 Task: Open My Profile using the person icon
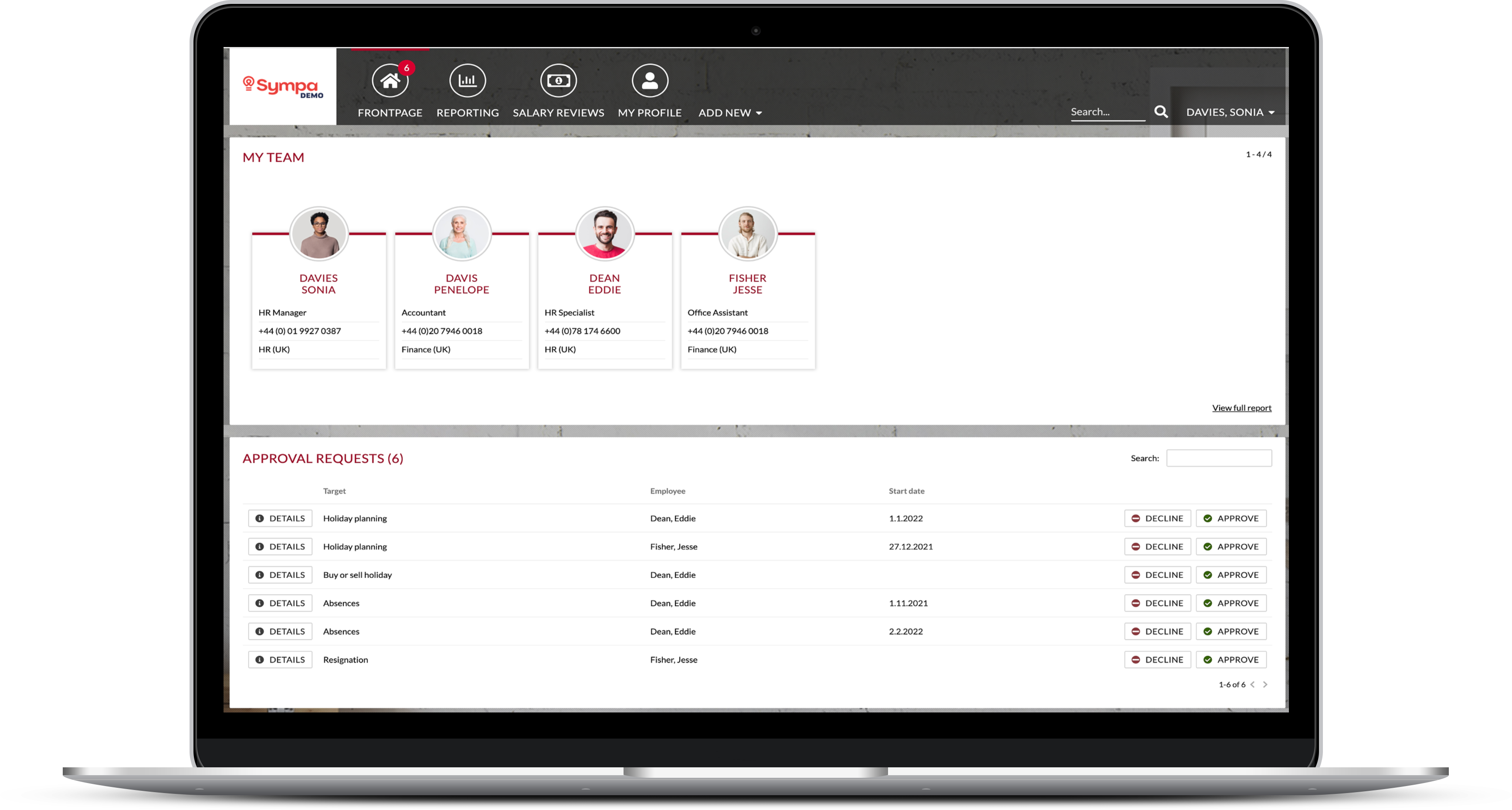[650, 81]
